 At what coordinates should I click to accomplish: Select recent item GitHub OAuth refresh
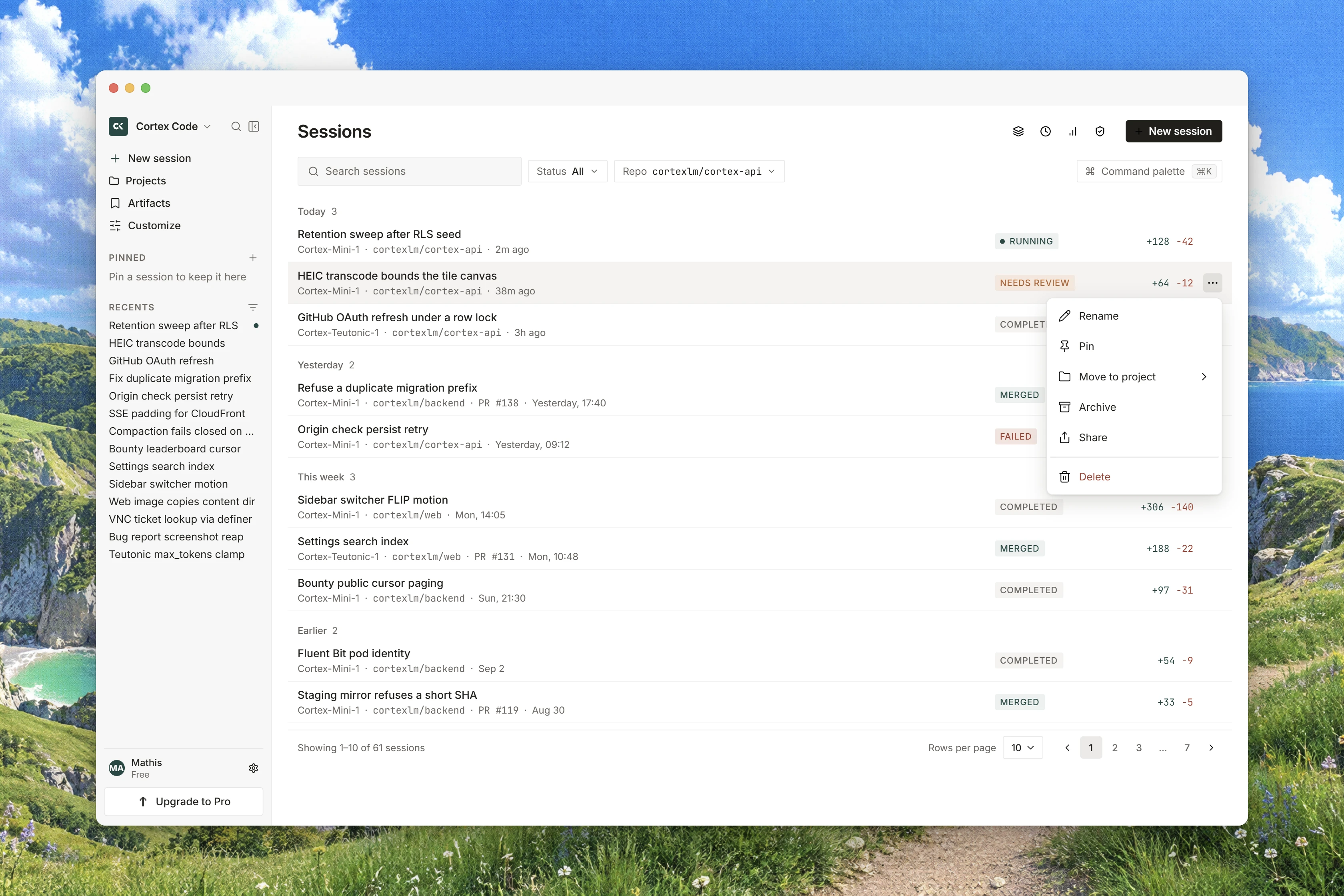(x=183, y=360)
